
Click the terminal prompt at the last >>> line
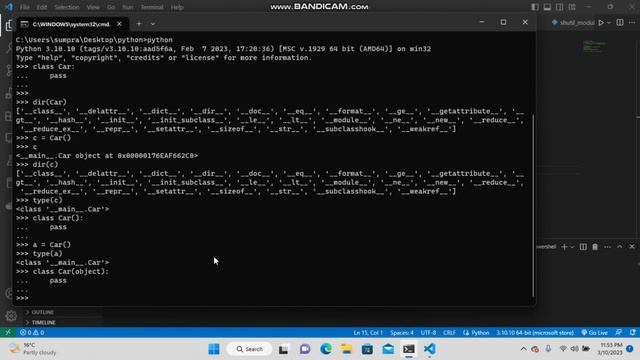tap(22, 298)
